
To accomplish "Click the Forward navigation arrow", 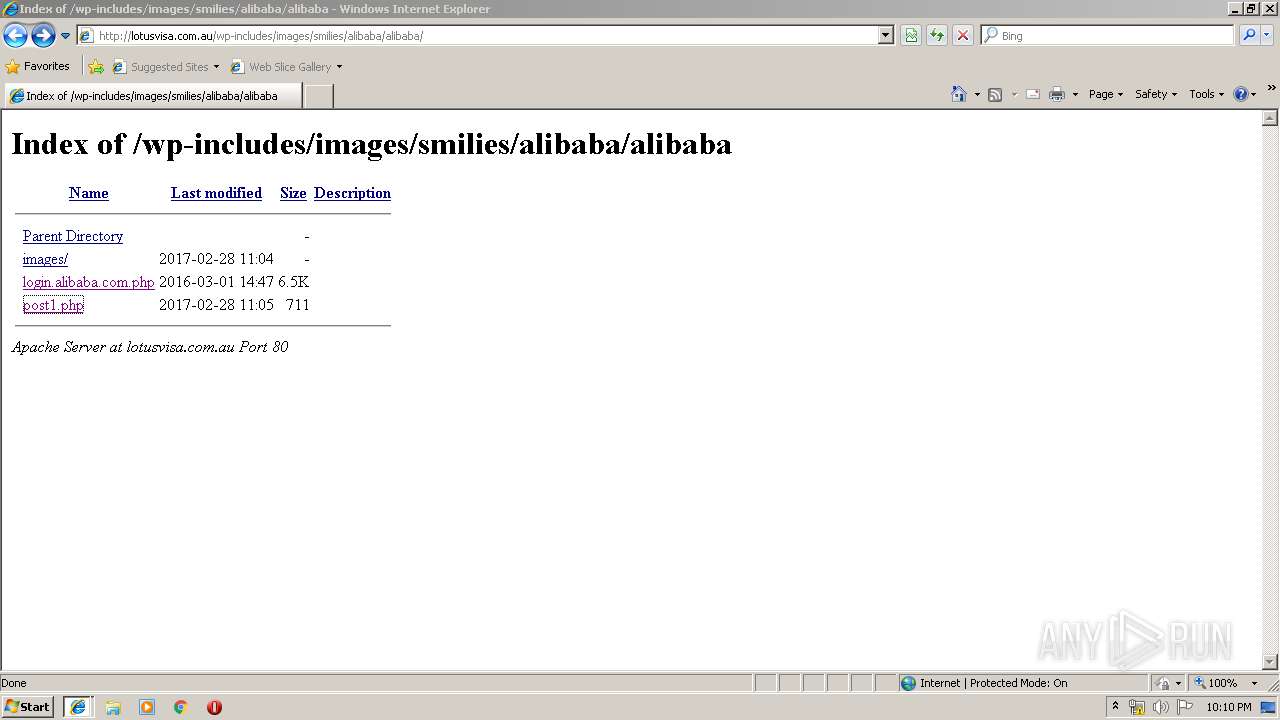I will [43, 36].
